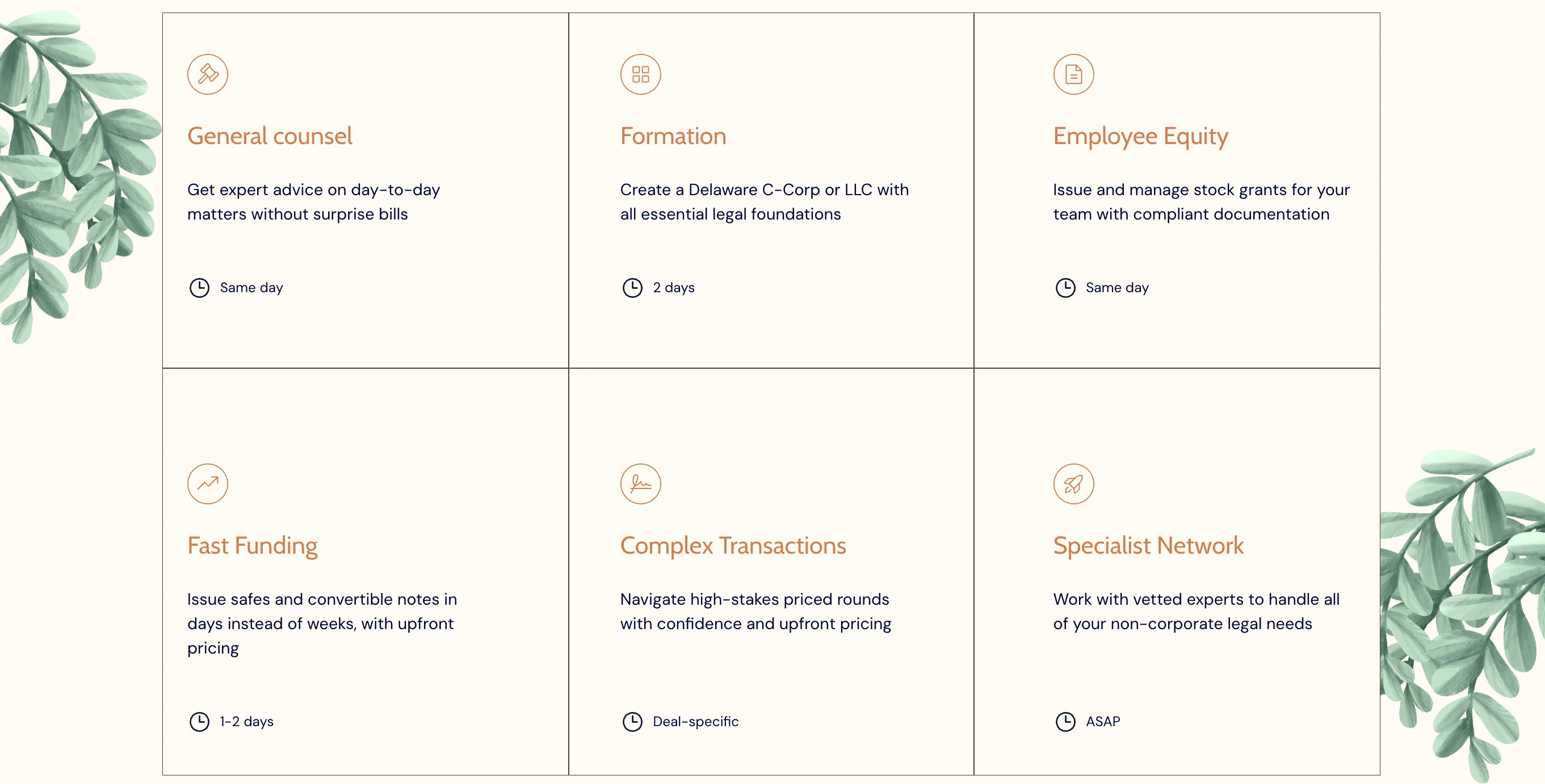Click the Delaware C-Corp description text
This screenshot has height=784, width=1545.
click(764, 202)
